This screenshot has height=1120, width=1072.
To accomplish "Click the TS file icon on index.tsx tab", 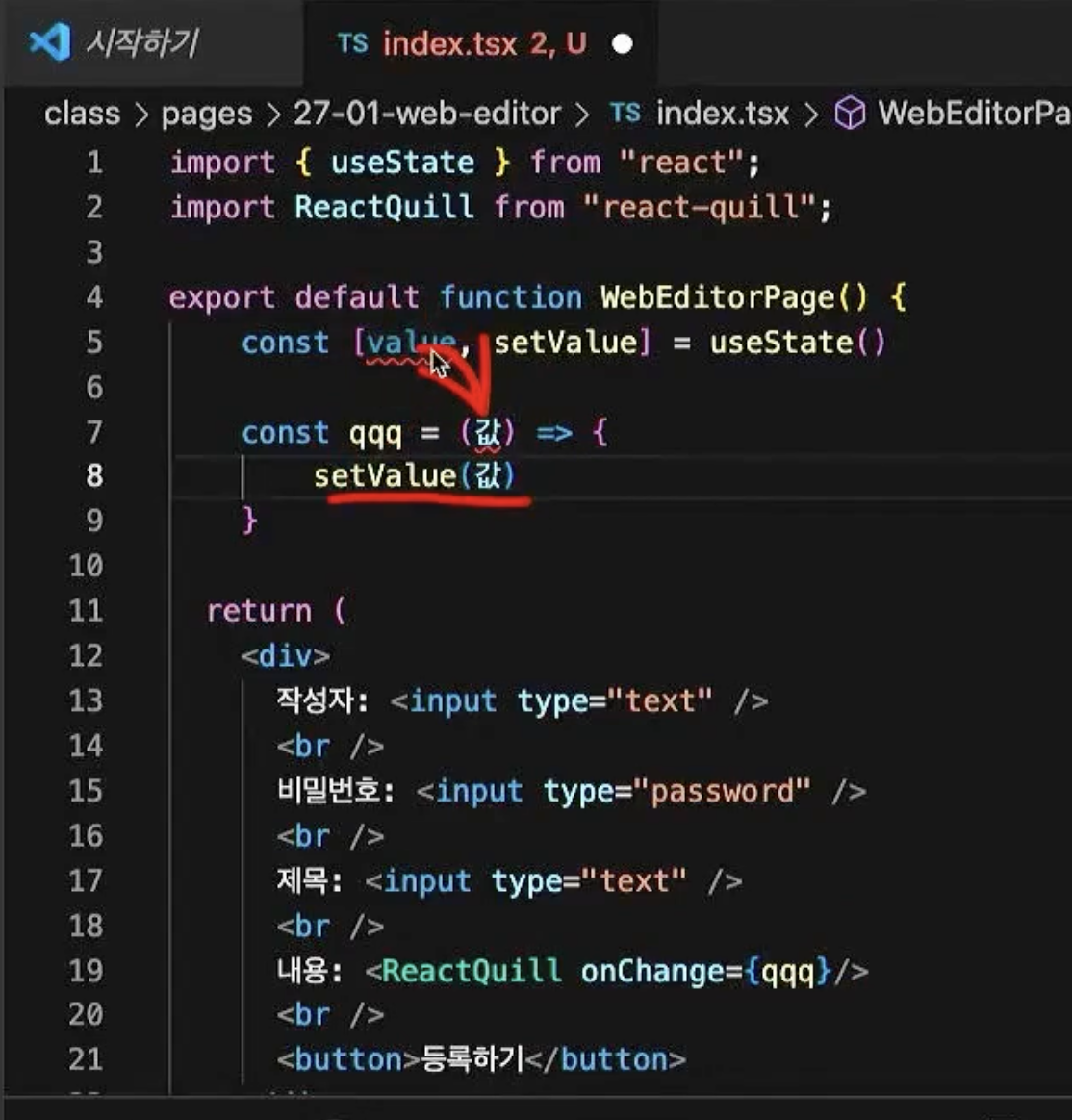I will [352, 43].
